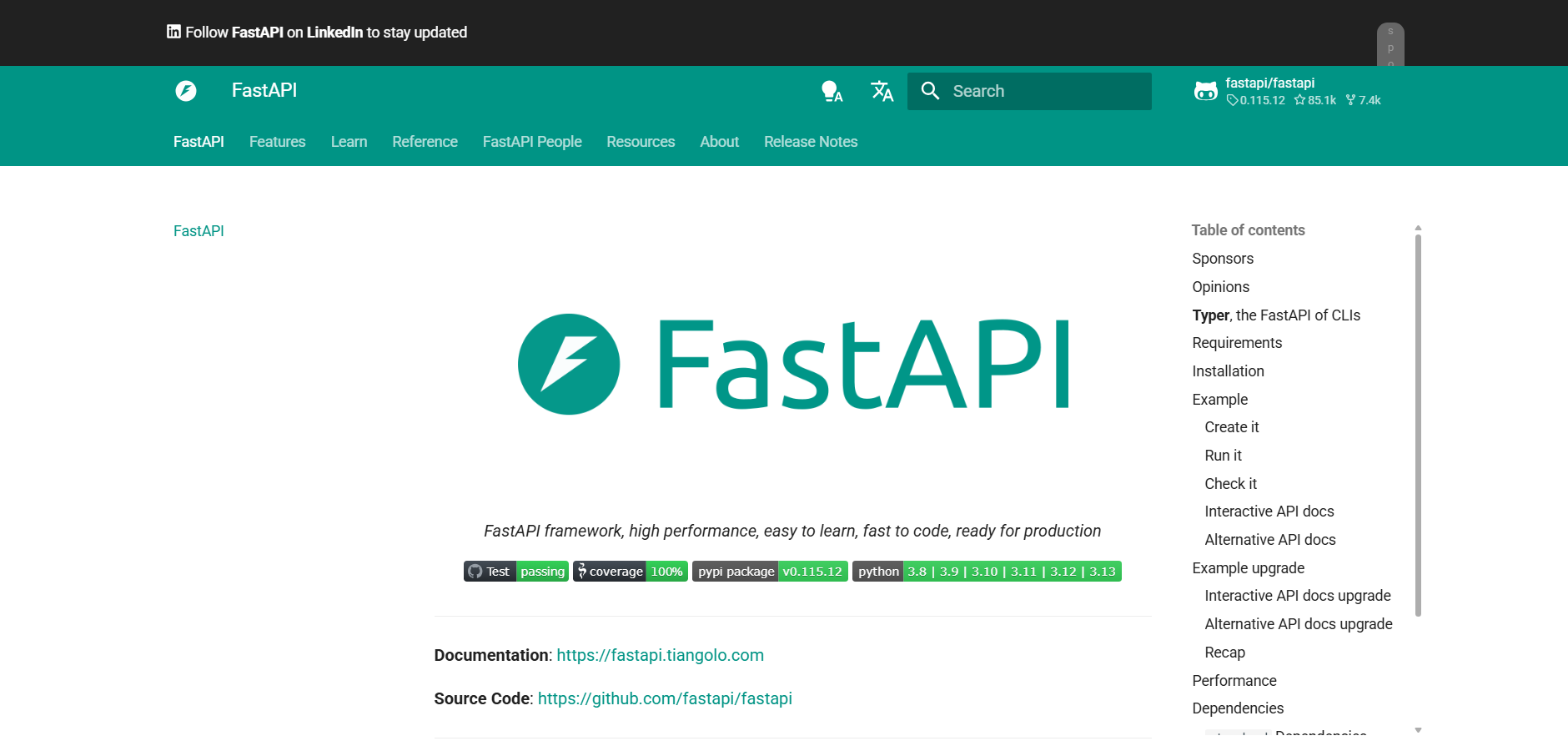
Task: Open the language selector icon
Action: (882, 91)
